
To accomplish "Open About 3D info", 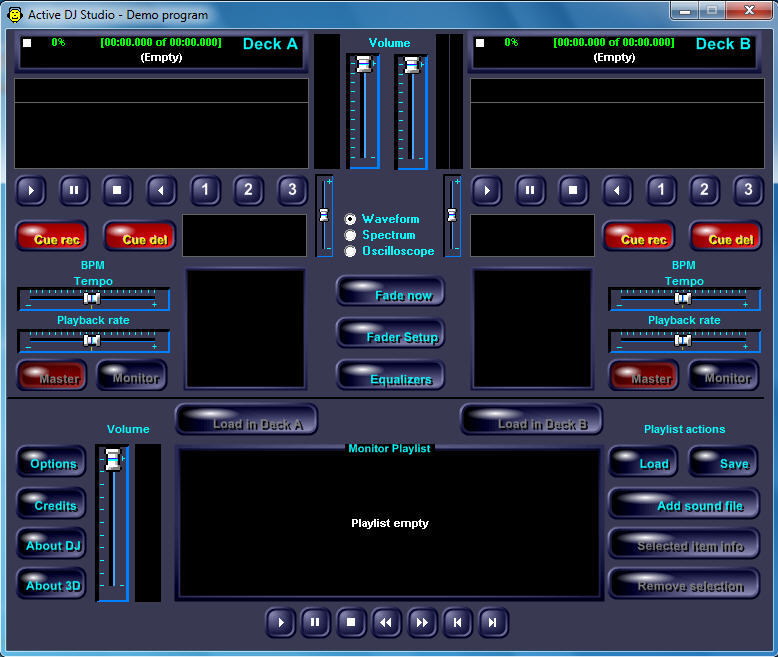I will coord(51,584).
